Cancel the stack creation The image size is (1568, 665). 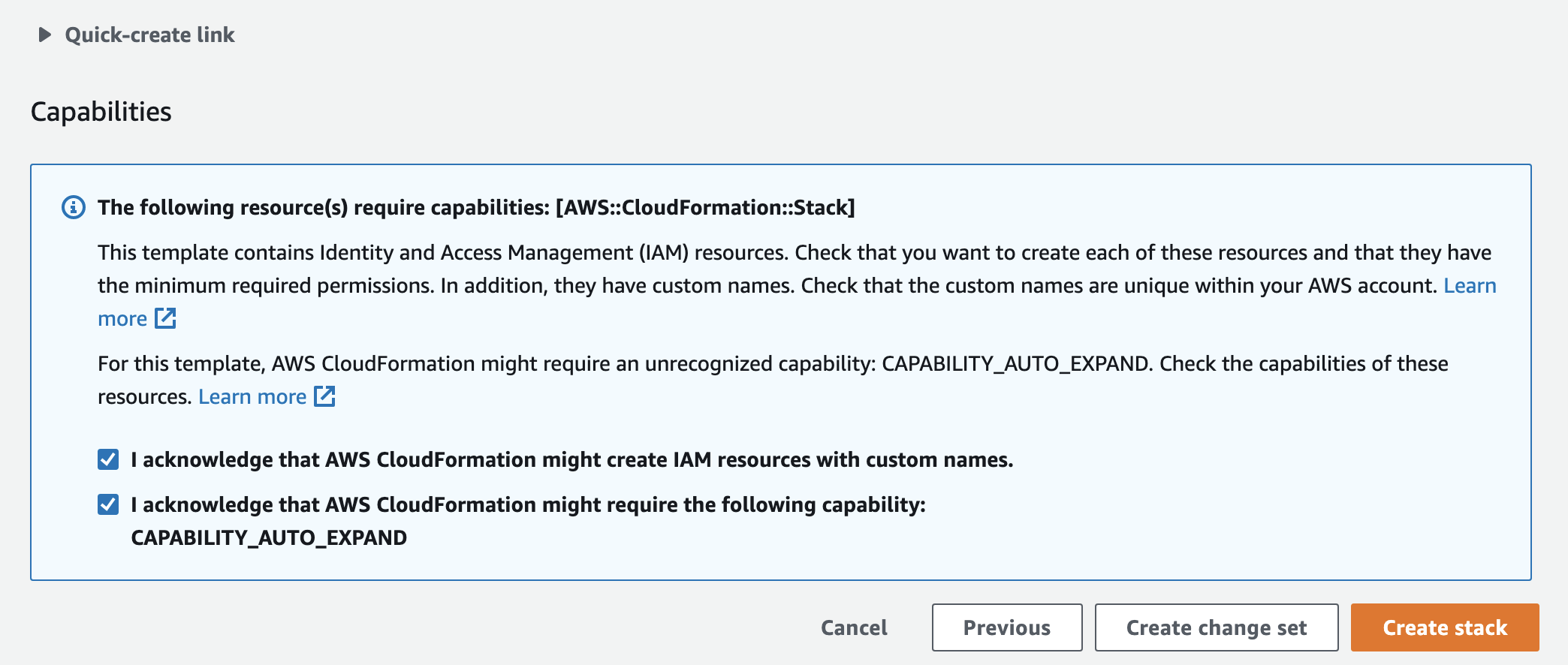tap(854, 627)
